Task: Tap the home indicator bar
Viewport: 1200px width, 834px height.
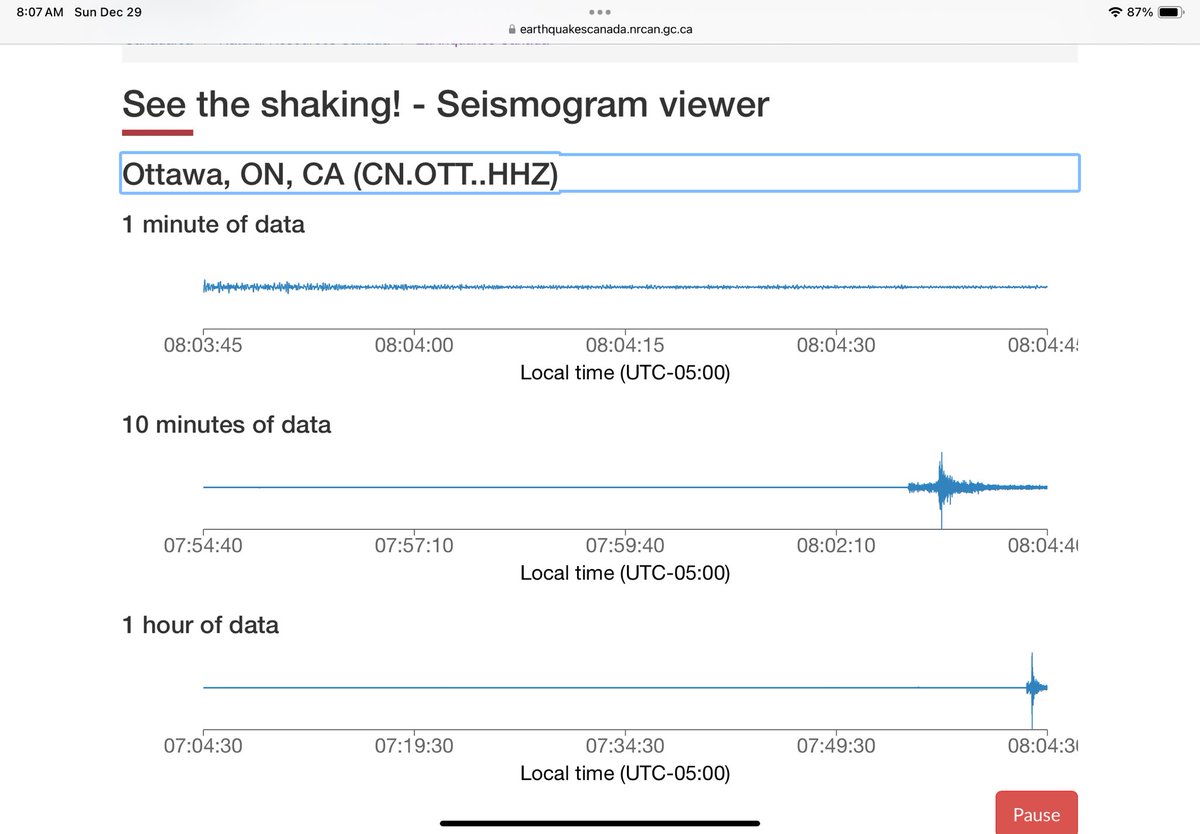Action: pyautogui.click(x=600, y=824)
